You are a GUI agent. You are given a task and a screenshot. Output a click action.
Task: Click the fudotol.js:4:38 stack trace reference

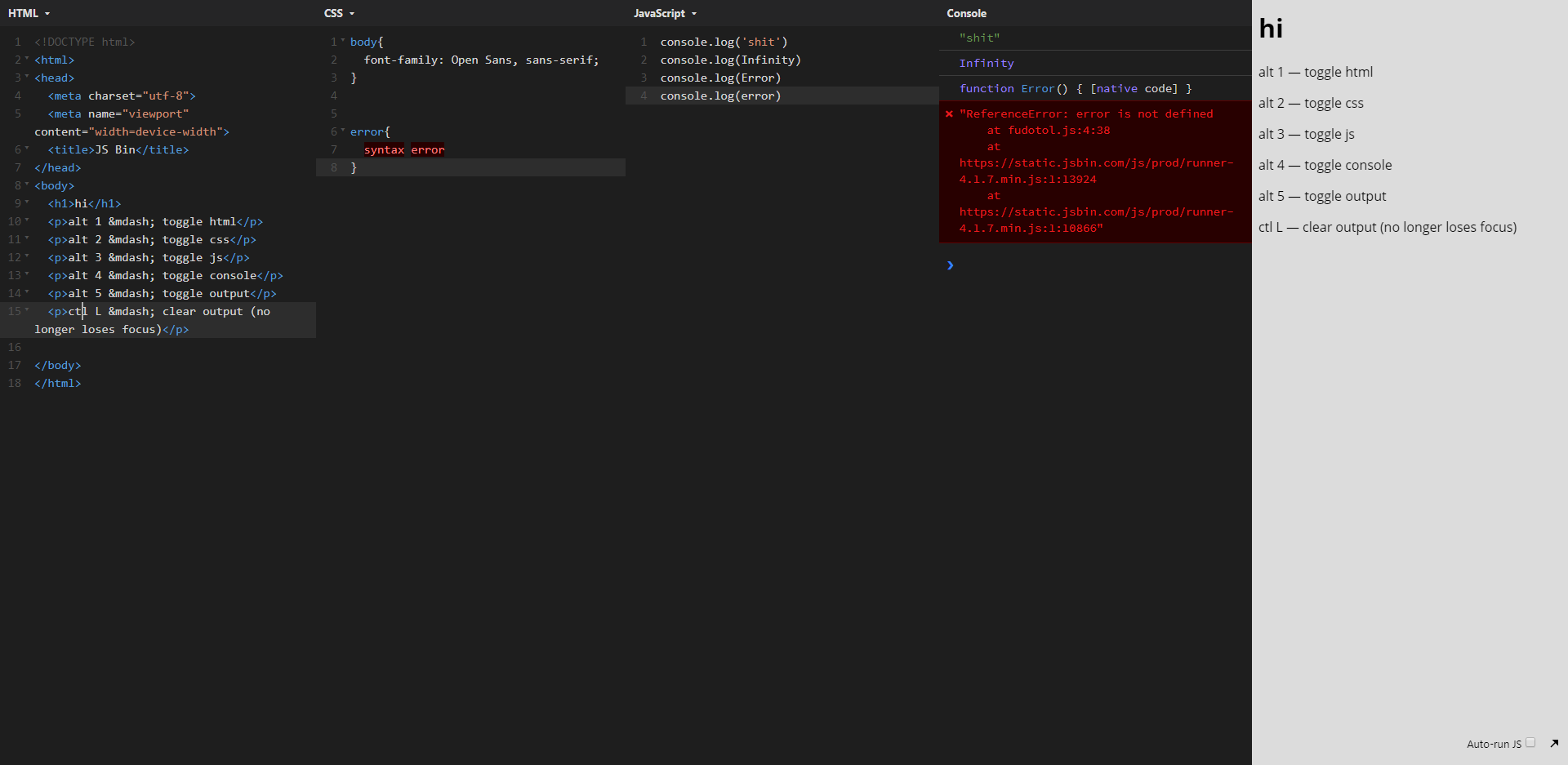click(1058, 130)
